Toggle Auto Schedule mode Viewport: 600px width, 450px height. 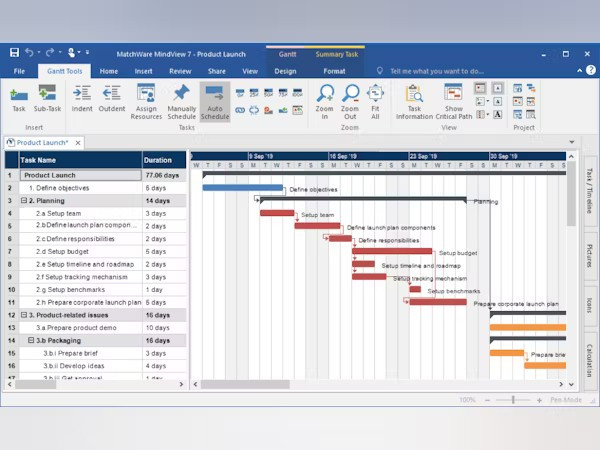(215, 102)
